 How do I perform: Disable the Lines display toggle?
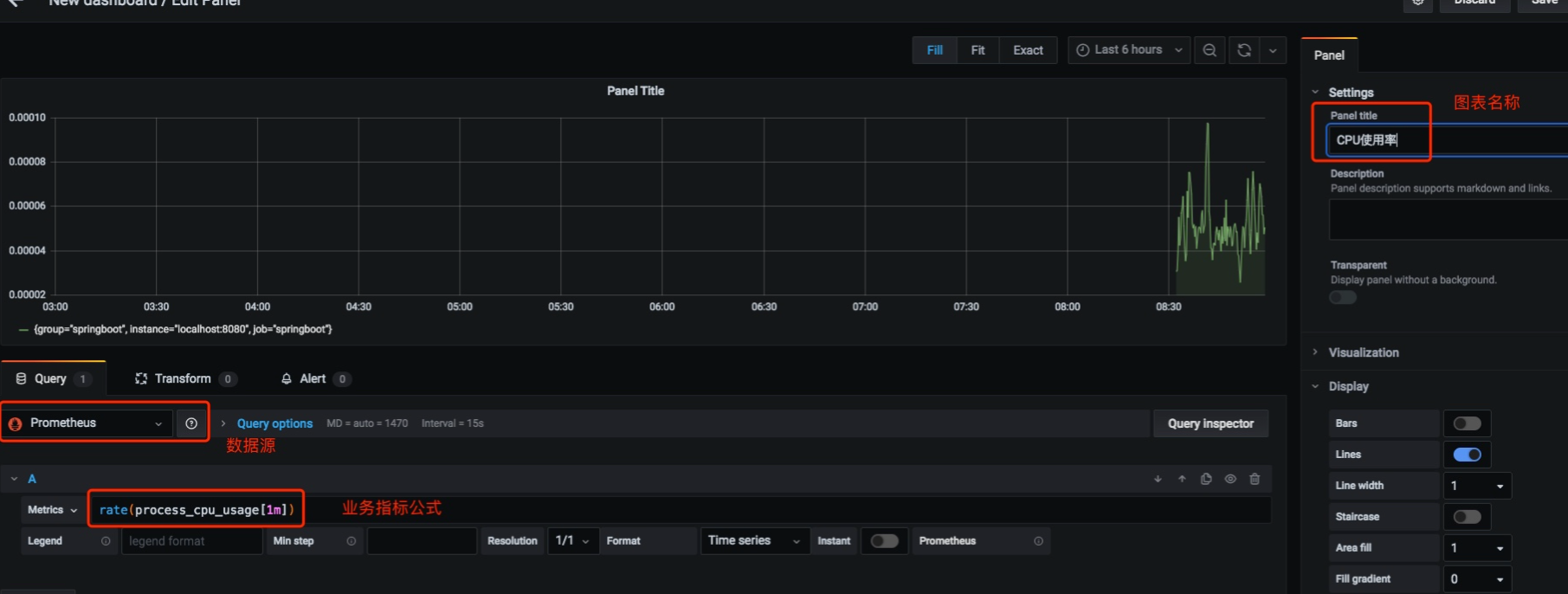click(x=1467, y=455)
